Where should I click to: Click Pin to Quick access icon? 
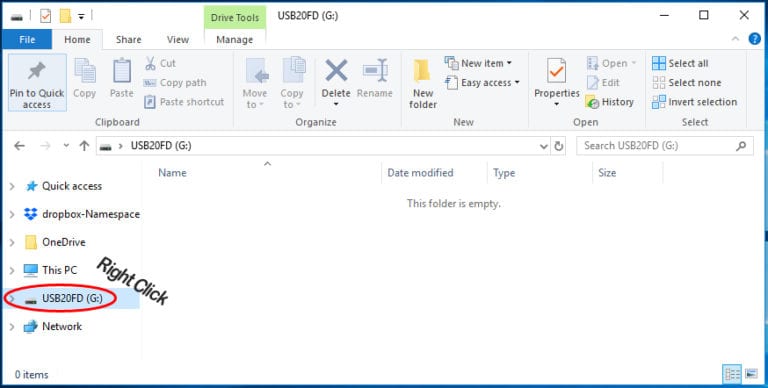pyautogui.click(x=37, y=72)
